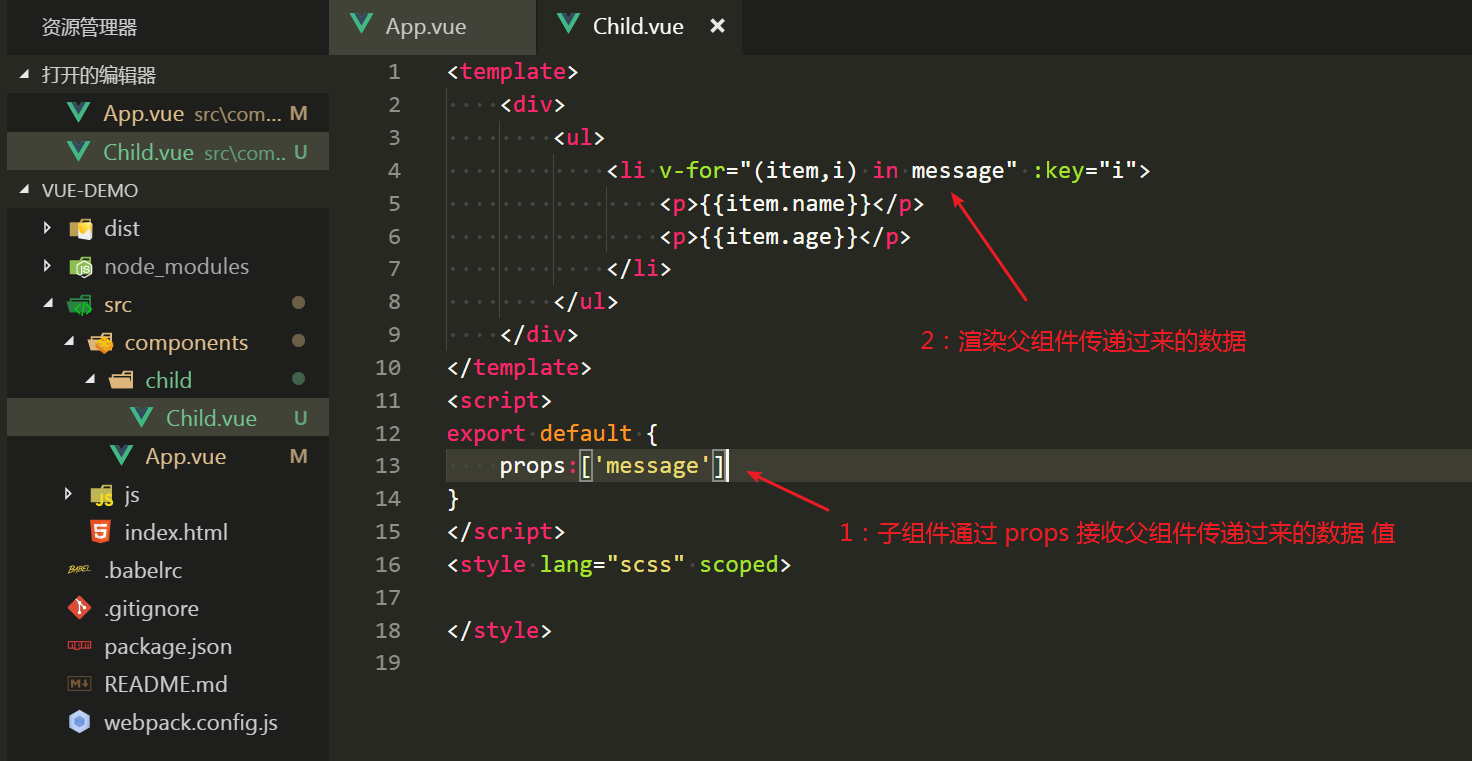Open package.json in the explorer

click(x=168, y=646)
